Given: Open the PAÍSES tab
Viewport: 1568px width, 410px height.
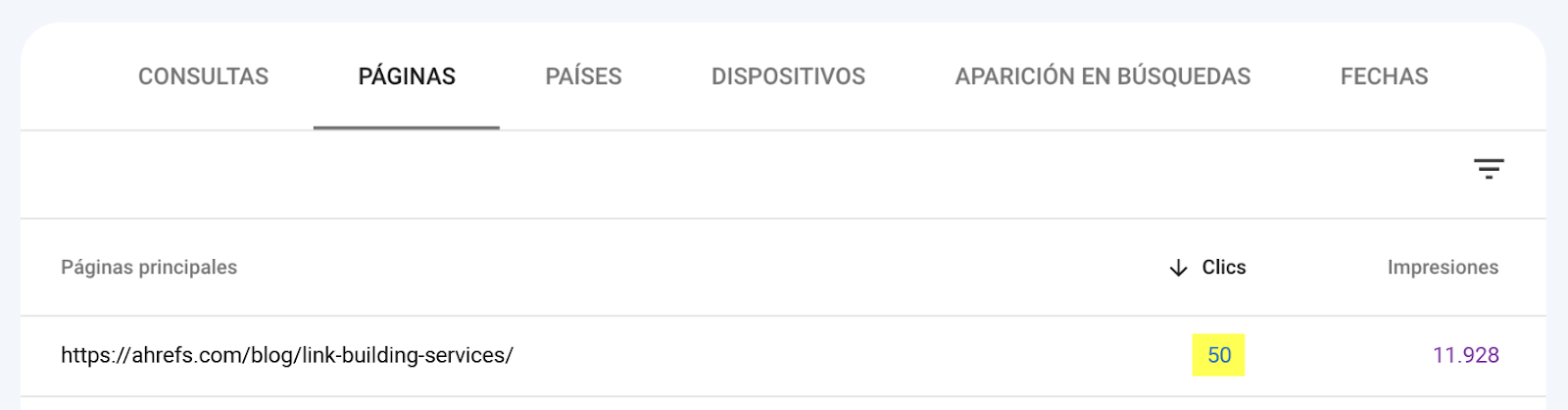Looking at the screenshot, I should click(x=583, y=77).
